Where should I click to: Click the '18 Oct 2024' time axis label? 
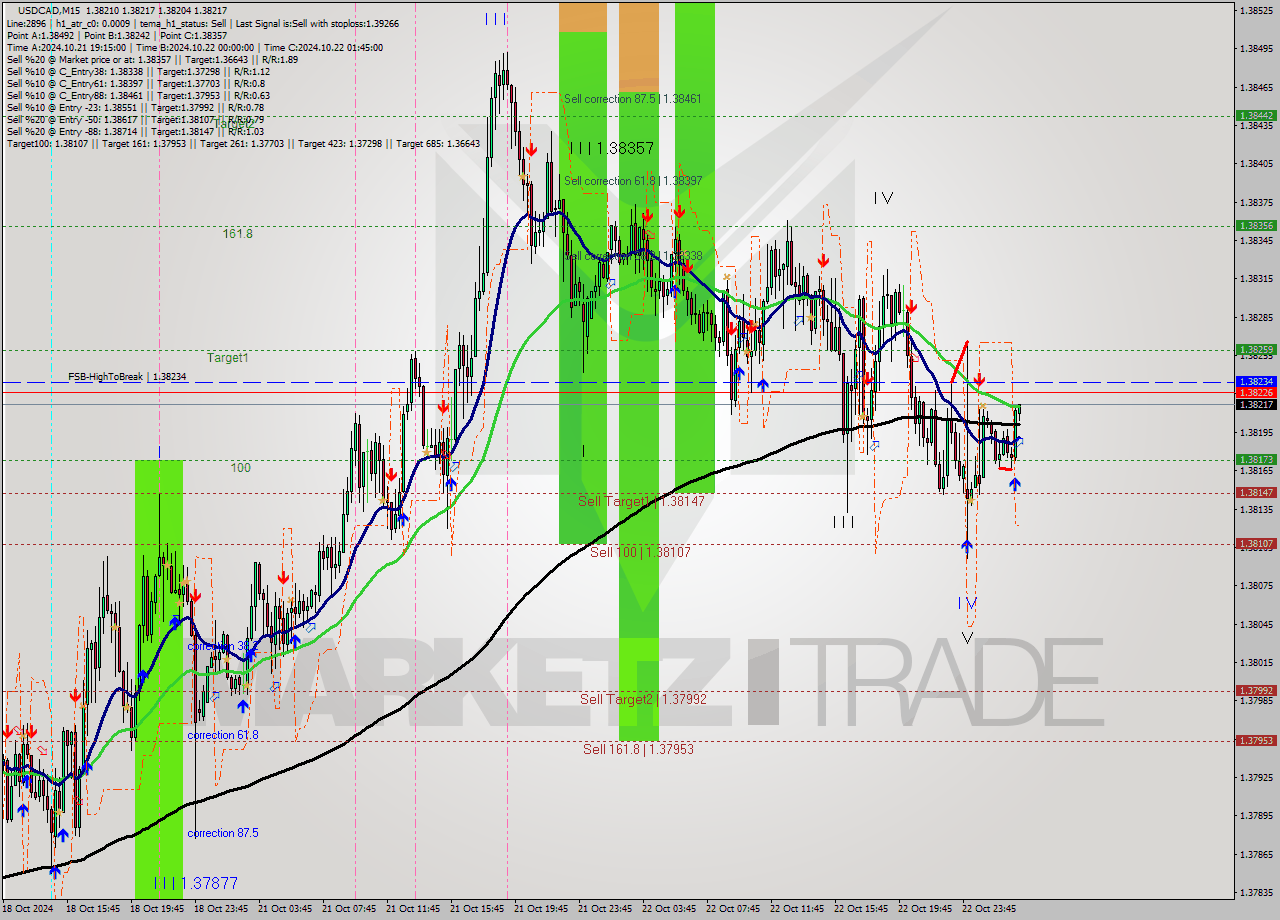coord(28,909)
